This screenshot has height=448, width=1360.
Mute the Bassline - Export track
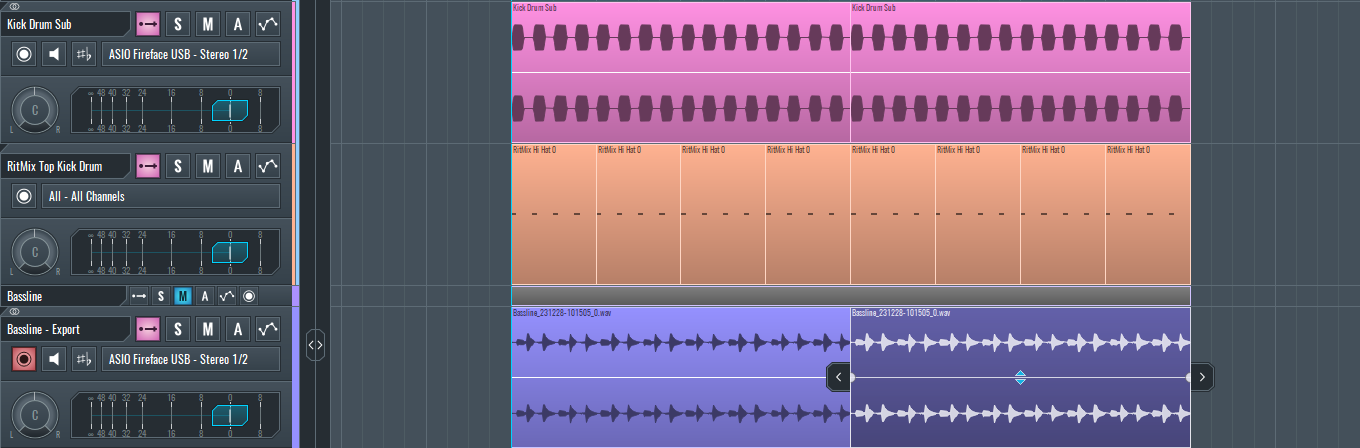coord(207,329)
